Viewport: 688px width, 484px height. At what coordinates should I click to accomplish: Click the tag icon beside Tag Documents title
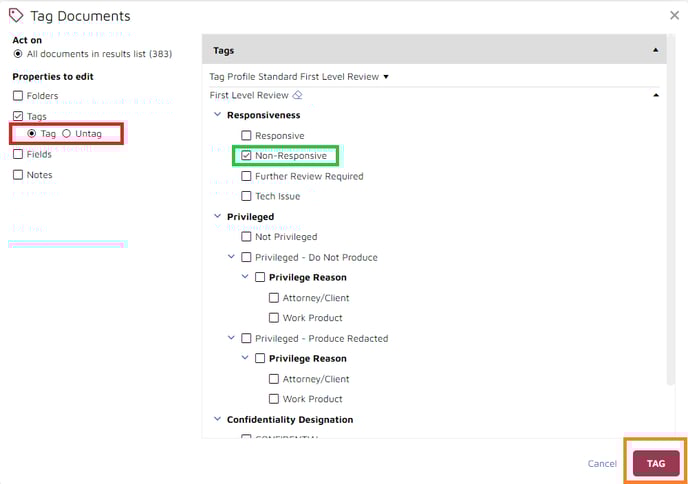tap(16, 15)
